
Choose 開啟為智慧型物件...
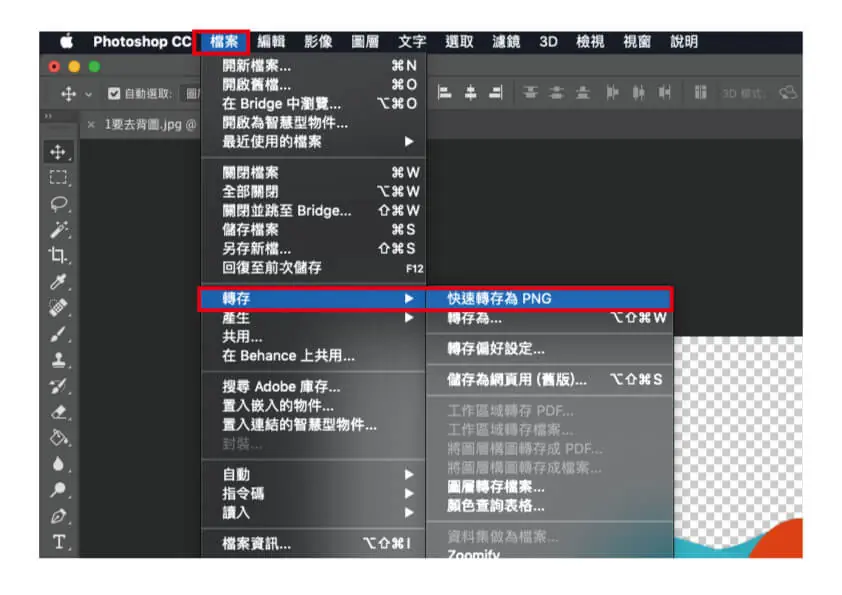pos(314,123)
